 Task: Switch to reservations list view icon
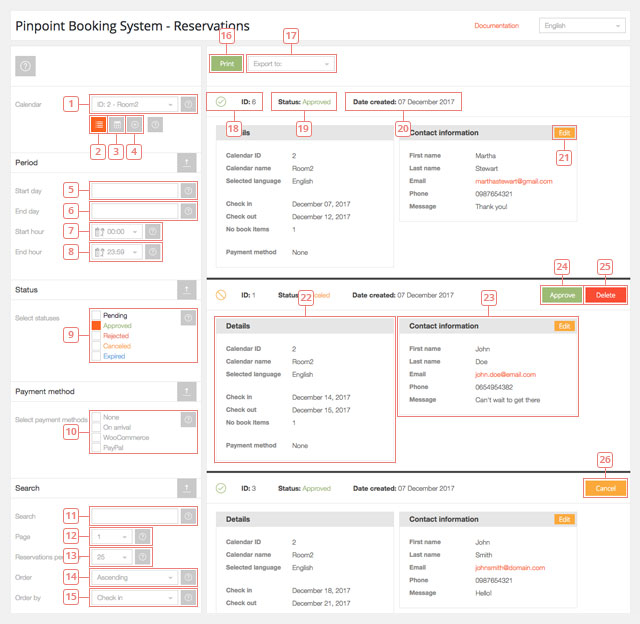coord(99,125)
